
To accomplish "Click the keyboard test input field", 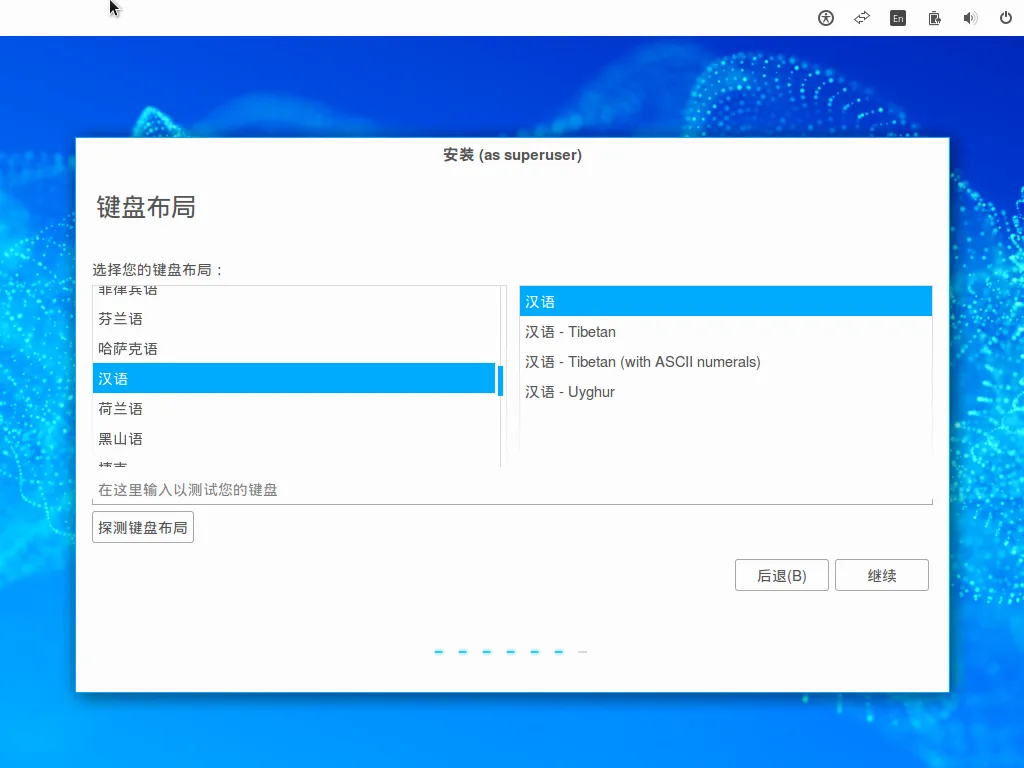I will click(512, 490).
